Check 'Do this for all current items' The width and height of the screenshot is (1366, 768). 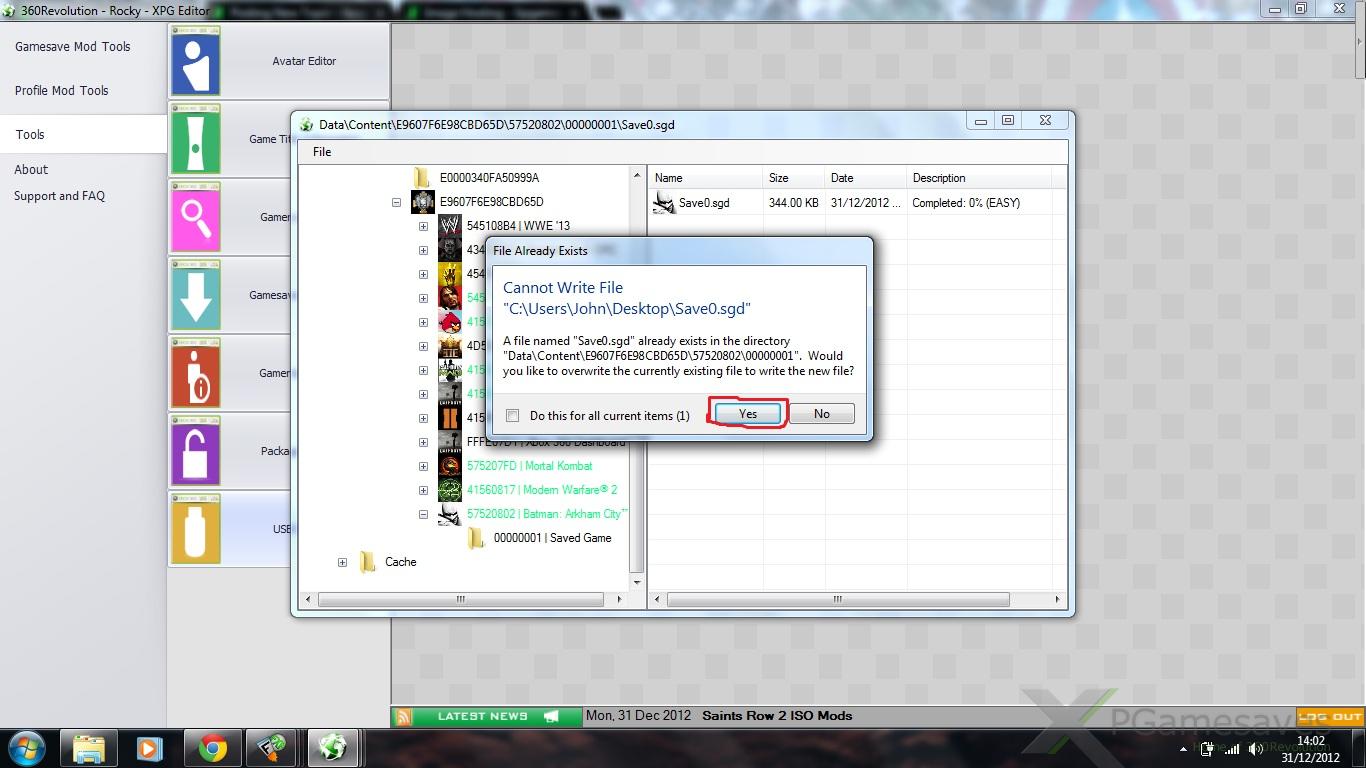coord(513,415)
